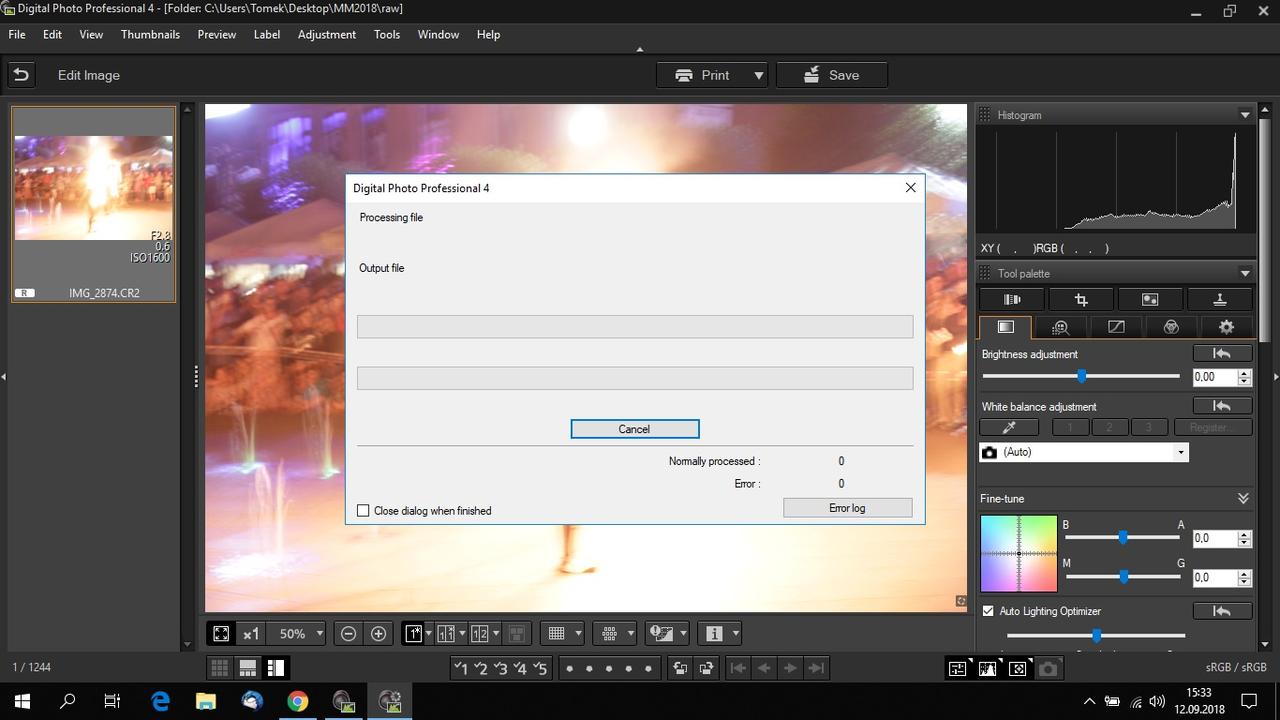Screen dimensions: 1280x720
Task: Click the highlight/shadow warning icon
Action: [x=661, y=633]
